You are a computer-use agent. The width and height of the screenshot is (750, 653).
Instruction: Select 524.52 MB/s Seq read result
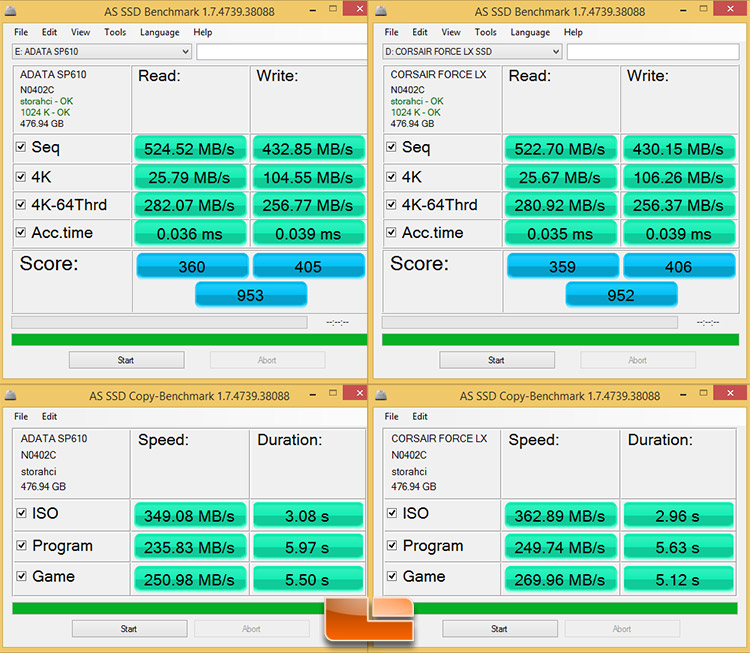[190, 149]
